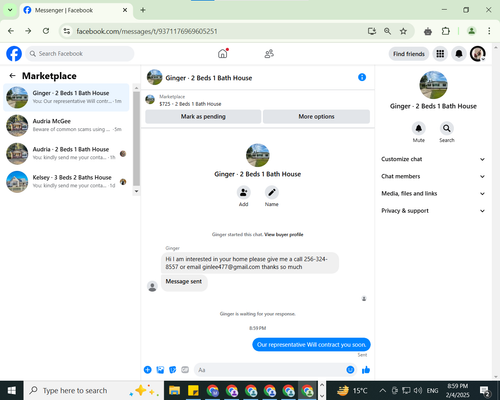Mute this chat with the bell icon
This screenshot has height=400, width=500.
pyautogui.click(x=419, y=128)
